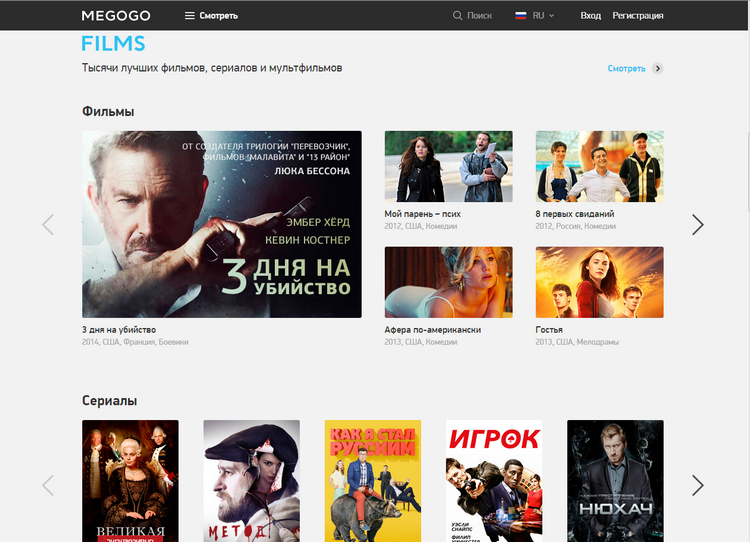Viewport: 750px width, 542px height.
Task: Click metadata 2012, США, Комедии
Action: (x=420, y=226)
